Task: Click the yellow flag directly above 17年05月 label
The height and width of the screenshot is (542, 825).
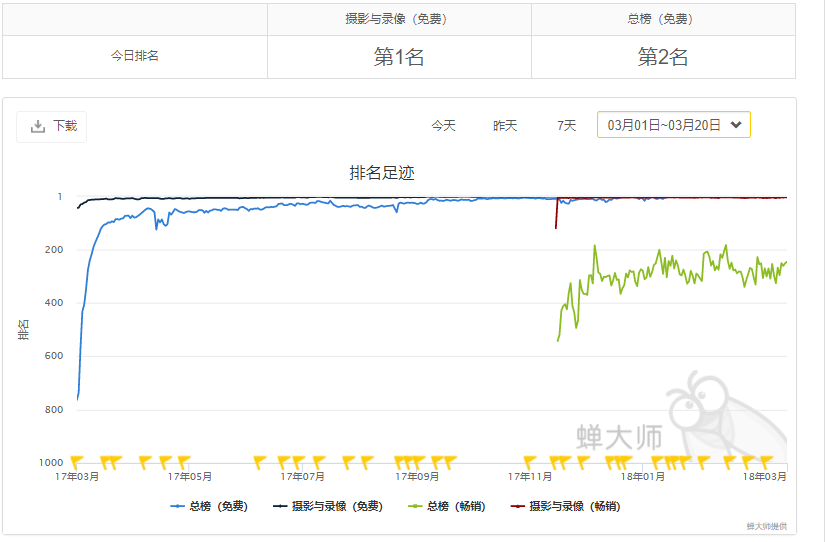Action: click(184, 461)
